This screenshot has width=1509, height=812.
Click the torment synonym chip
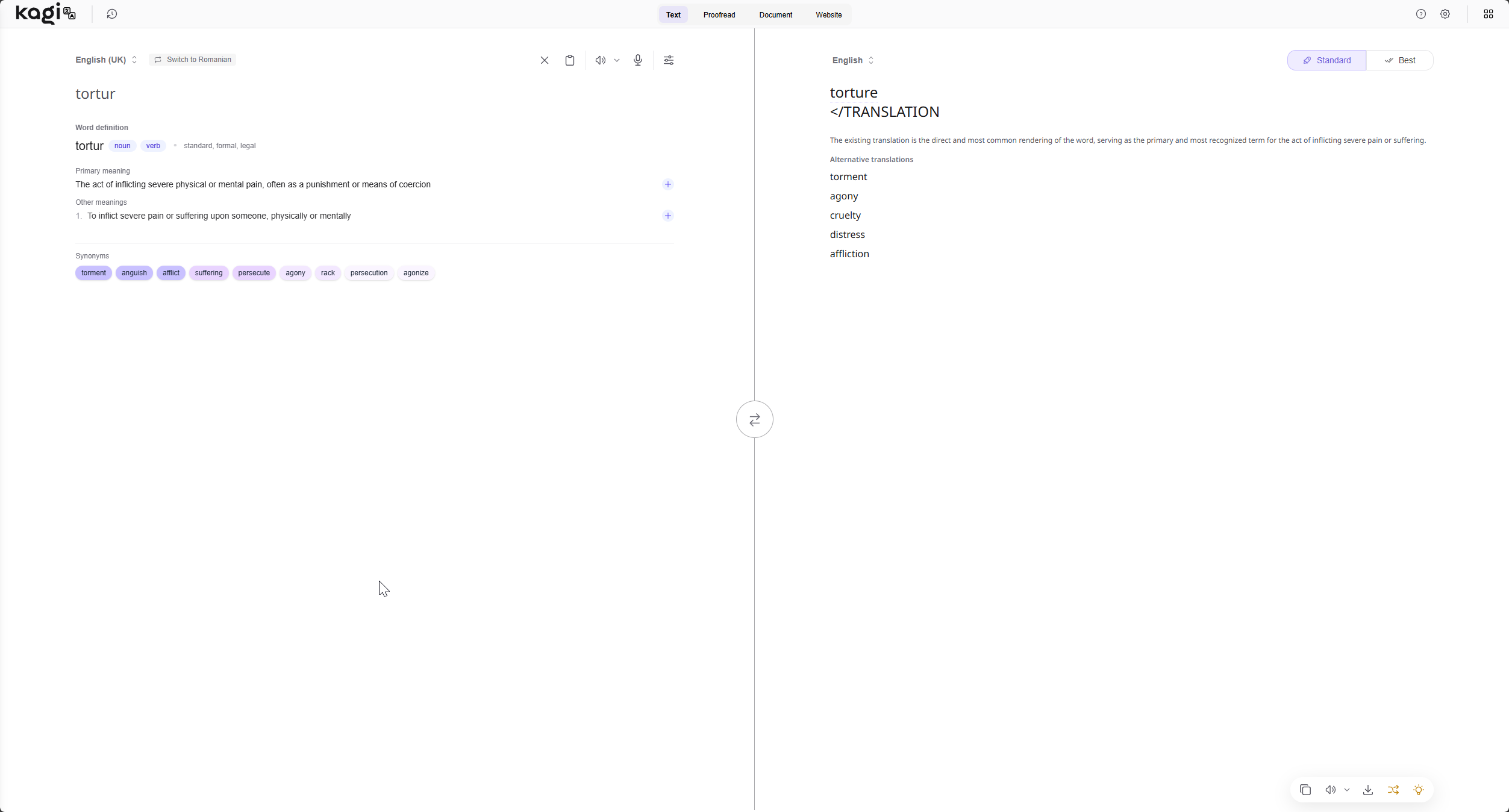(93, 273)
